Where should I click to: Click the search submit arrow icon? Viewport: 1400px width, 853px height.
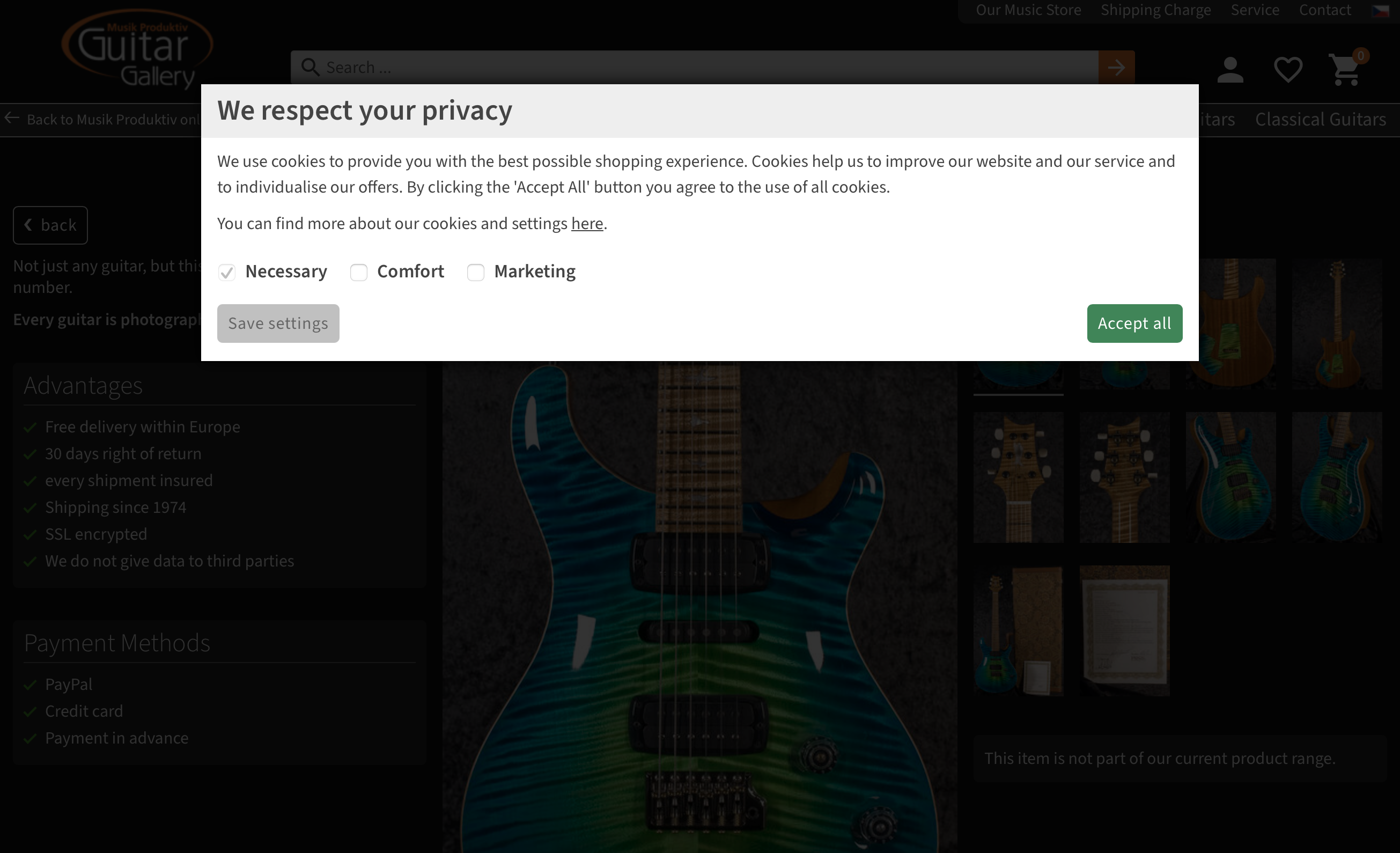tap(1117, 67)
